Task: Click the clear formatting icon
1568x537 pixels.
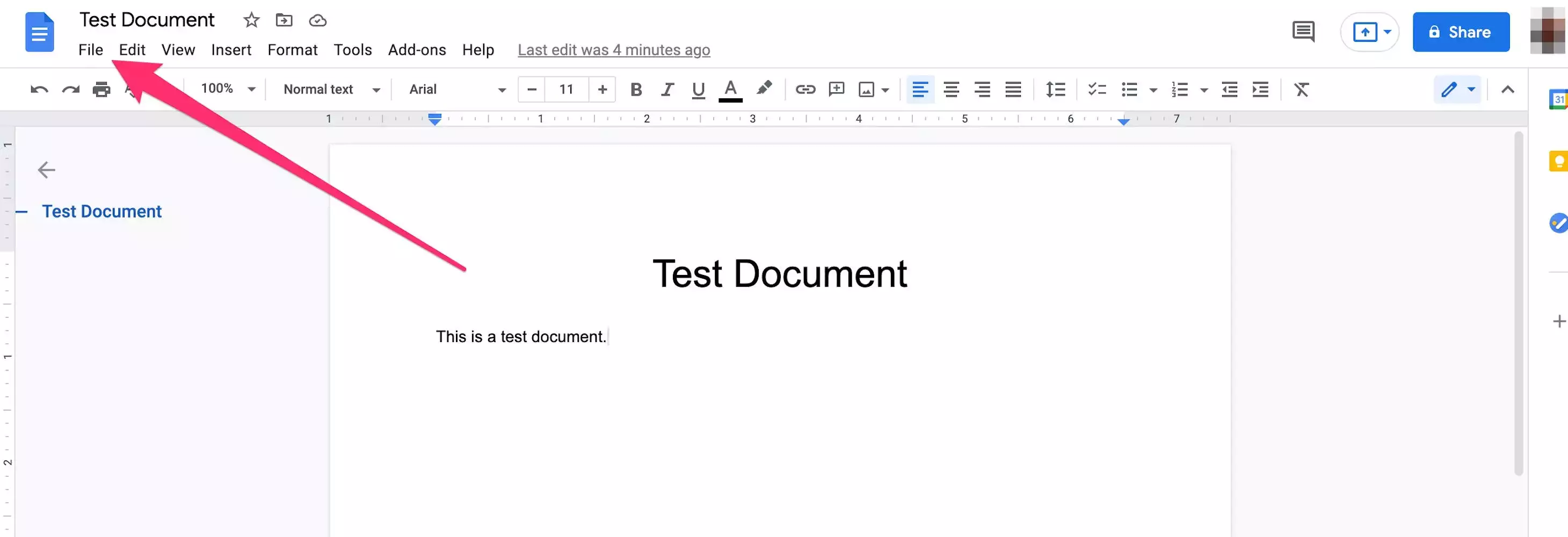Action: coord(1301,90)
